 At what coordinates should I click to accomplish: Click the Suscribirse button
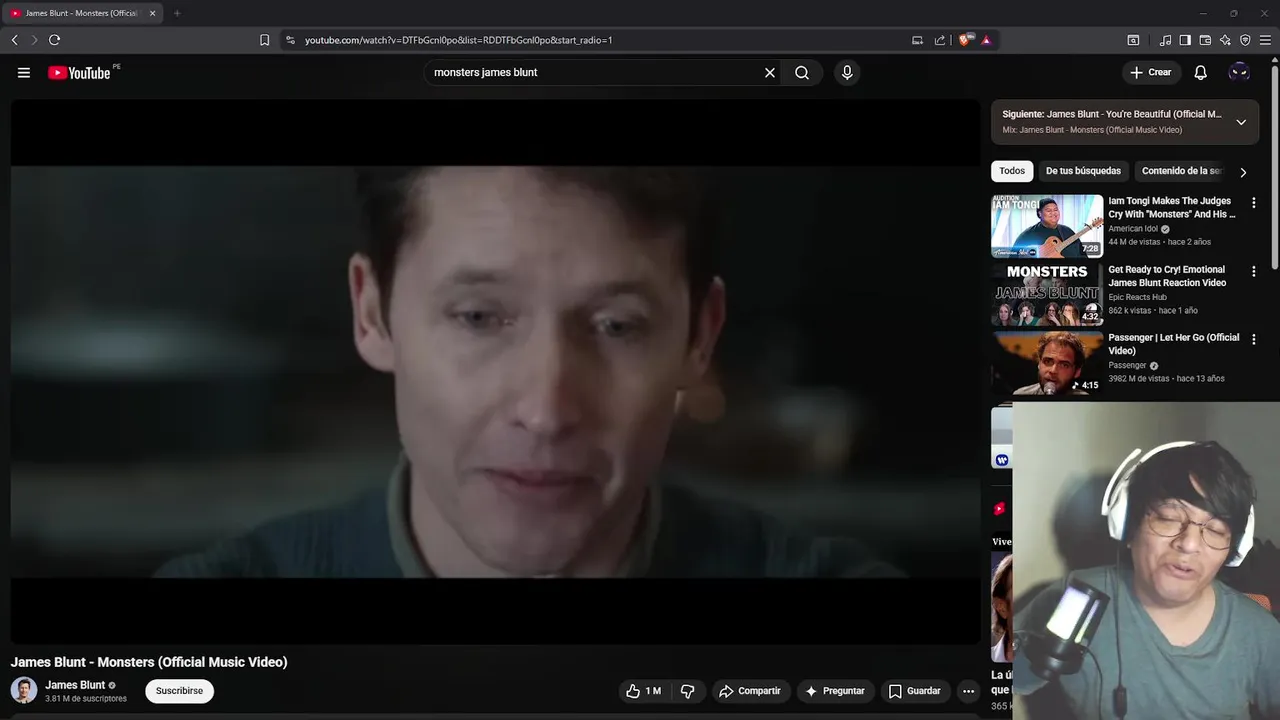click(x=179, y=691)
